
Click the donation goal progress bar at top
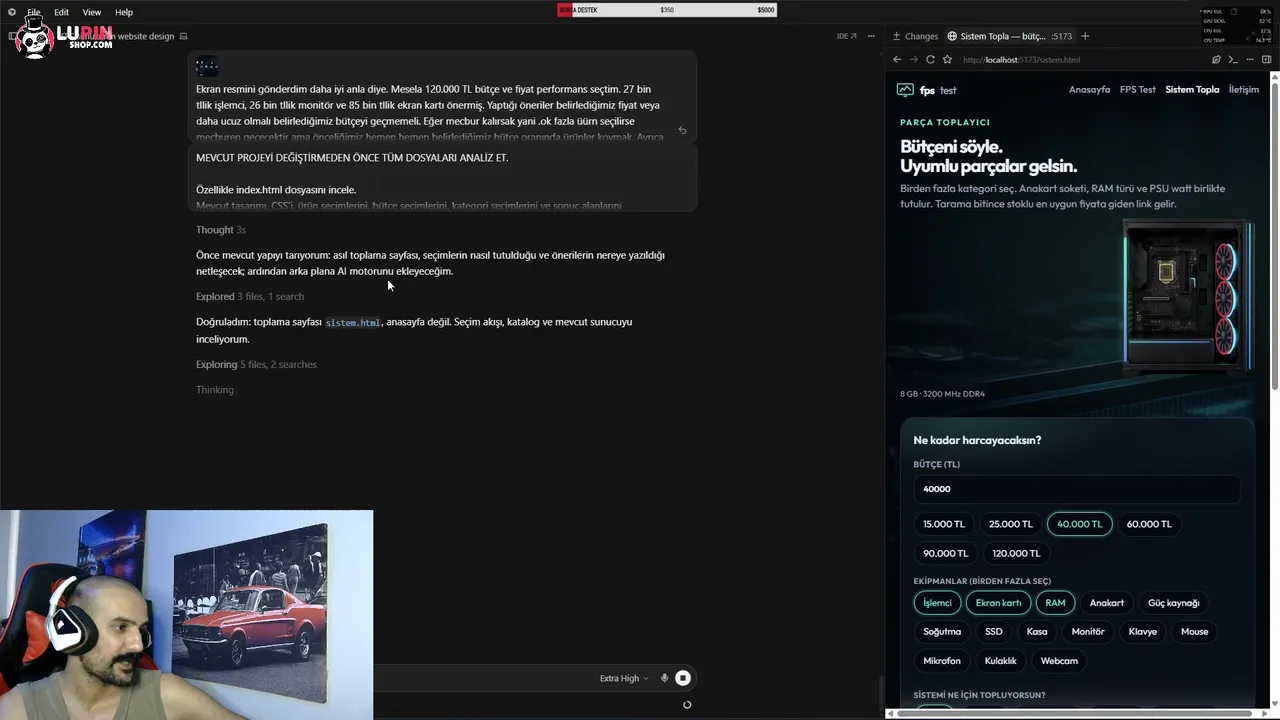[667, 10]
